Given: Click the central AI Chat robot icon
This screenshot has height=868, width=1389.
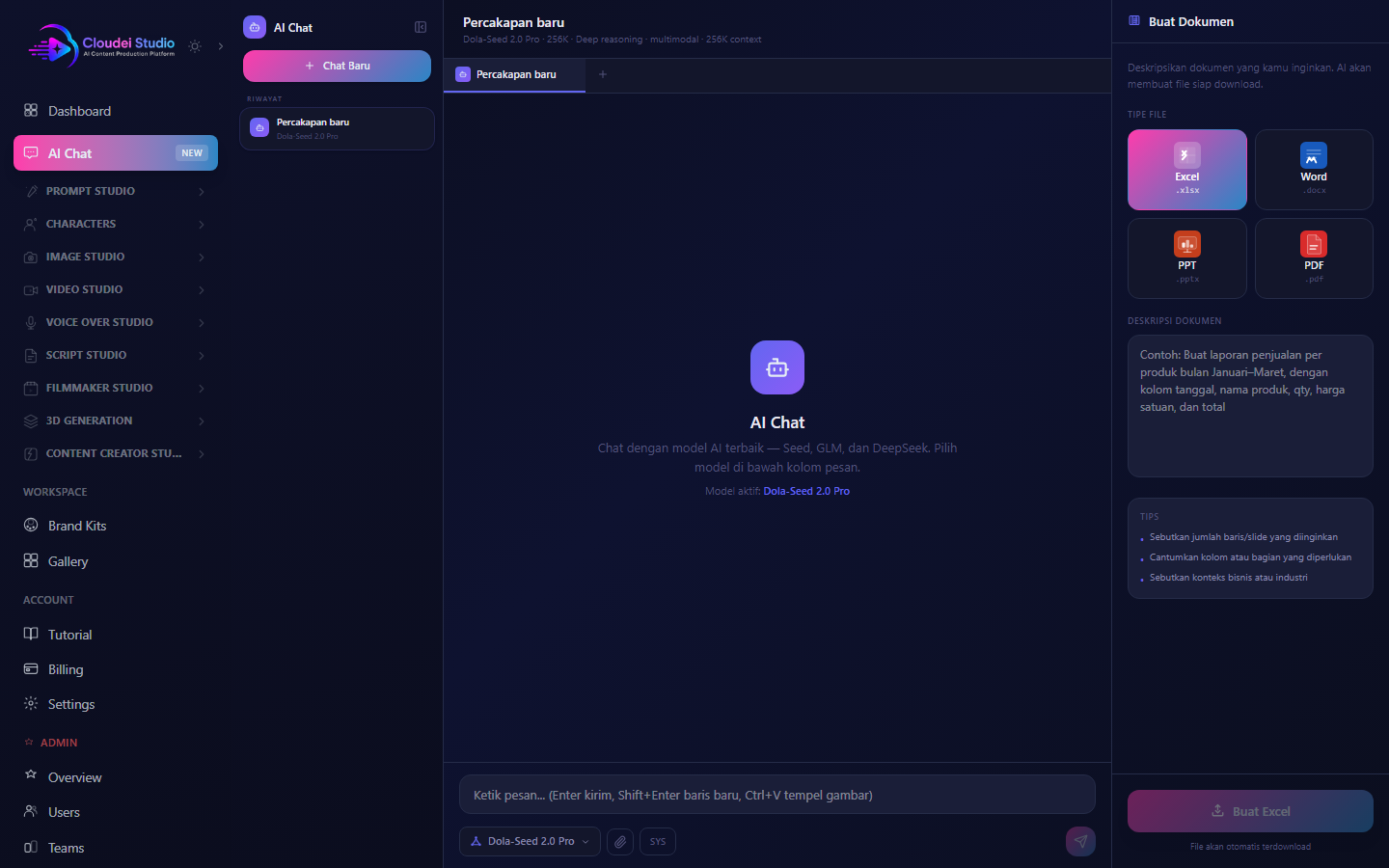Looking at the screenshot, I should tap(777, 367).
